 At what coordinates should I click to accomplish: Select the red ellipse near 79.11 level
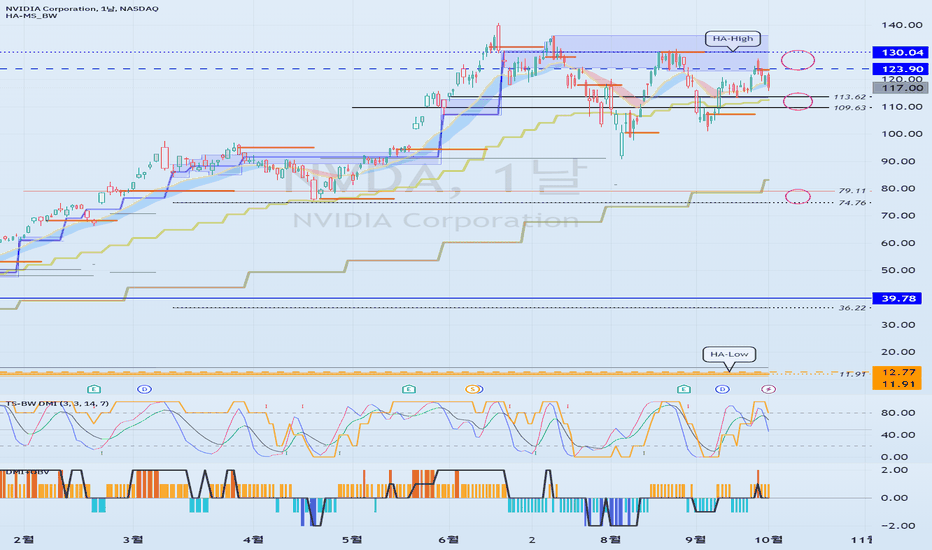[x=798, y=196]
